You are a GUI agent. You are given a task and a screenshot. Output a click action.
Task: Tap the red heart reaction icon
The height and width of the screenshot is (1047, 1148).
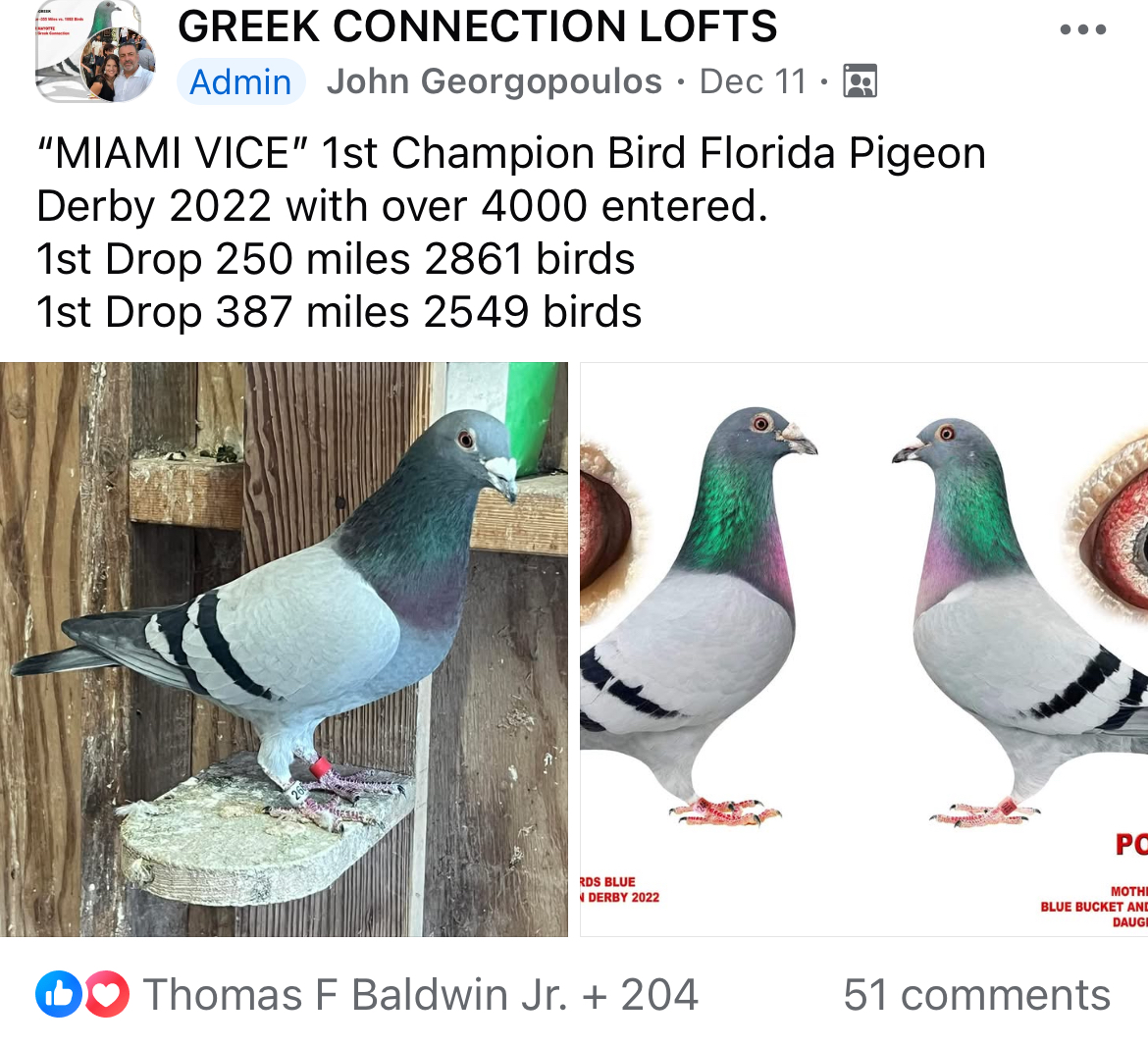(x=107, y=994)
